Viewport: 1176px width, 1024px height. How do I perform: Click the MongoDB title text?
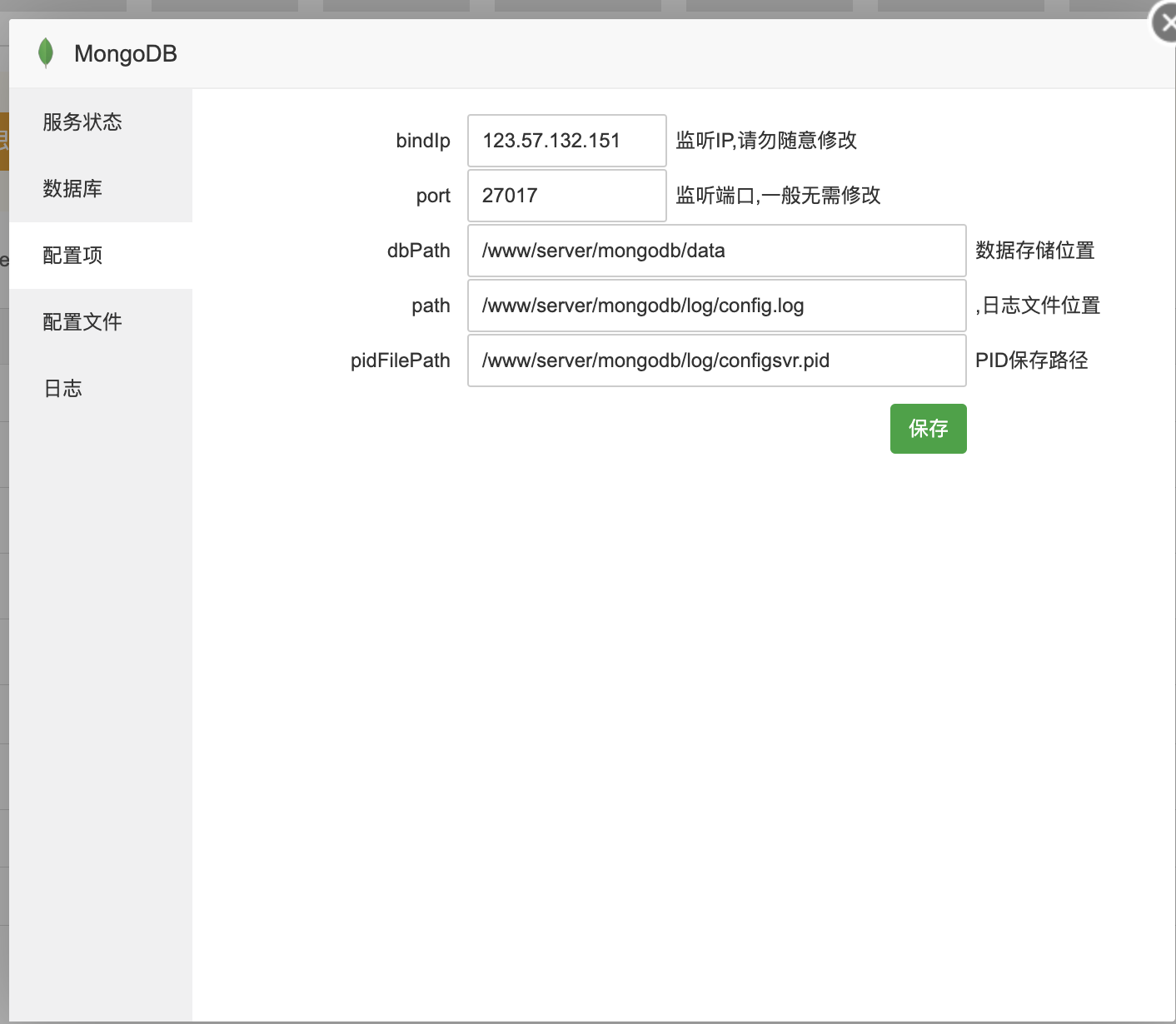coord(126,54)
